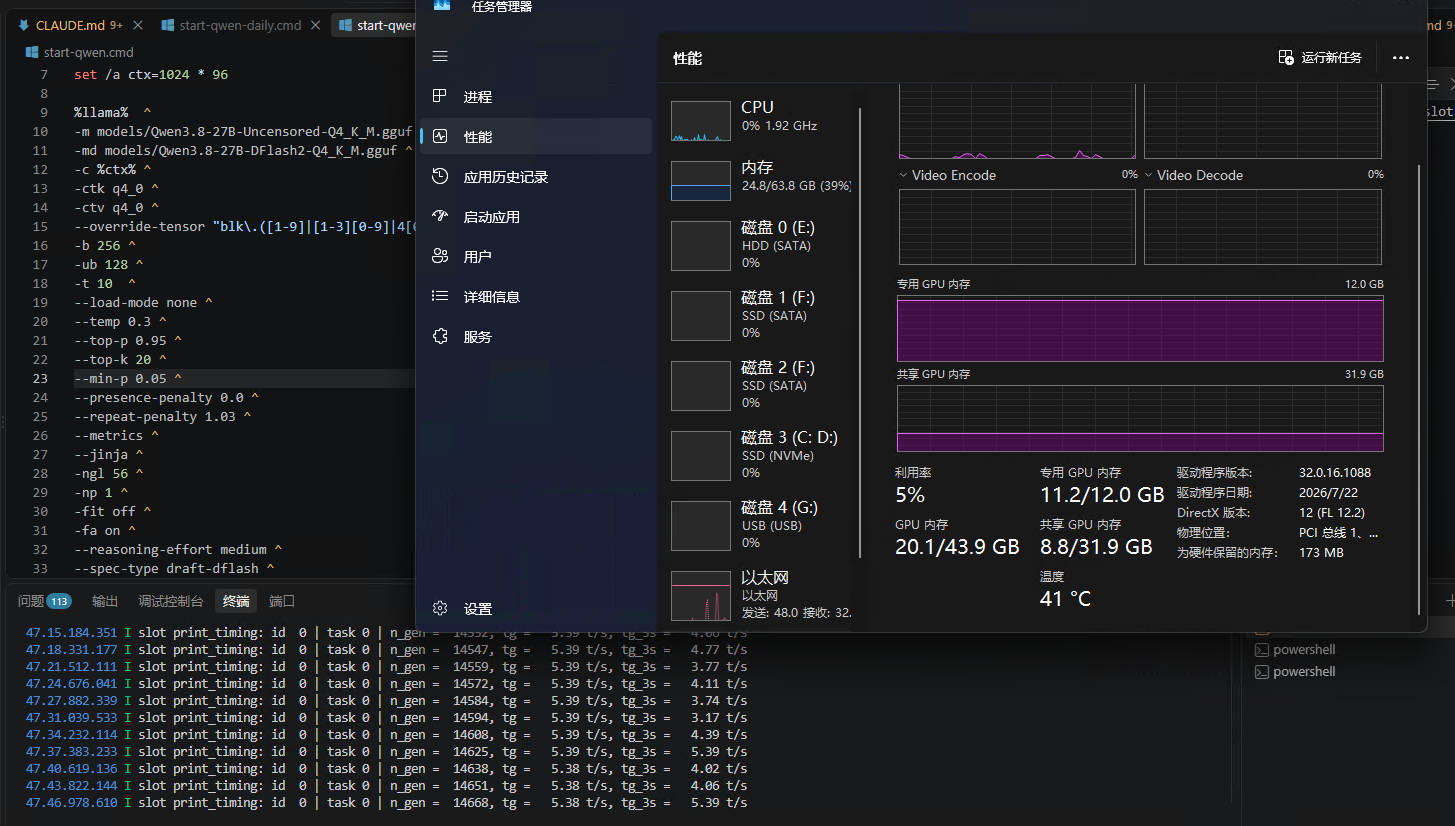
Task: Click 'set /a ctx=1024 * 96' line
Action: point(151,75)
